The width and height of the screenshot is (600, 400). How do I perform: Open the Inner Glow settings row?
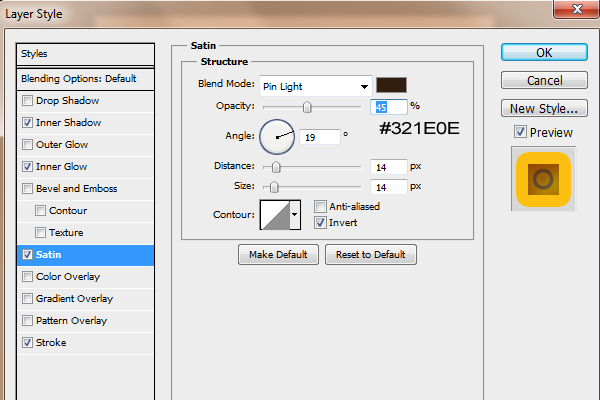click(86, 167)
